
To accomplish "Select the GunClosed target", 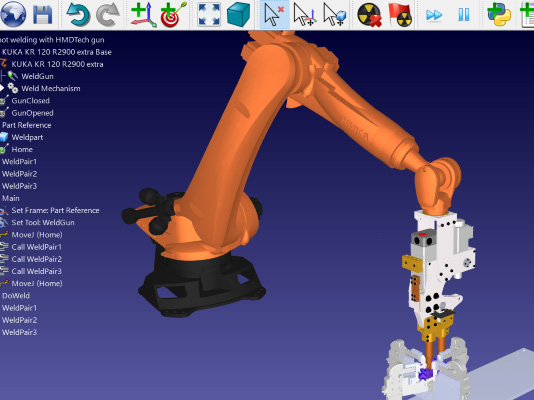I will pos(30,101).
